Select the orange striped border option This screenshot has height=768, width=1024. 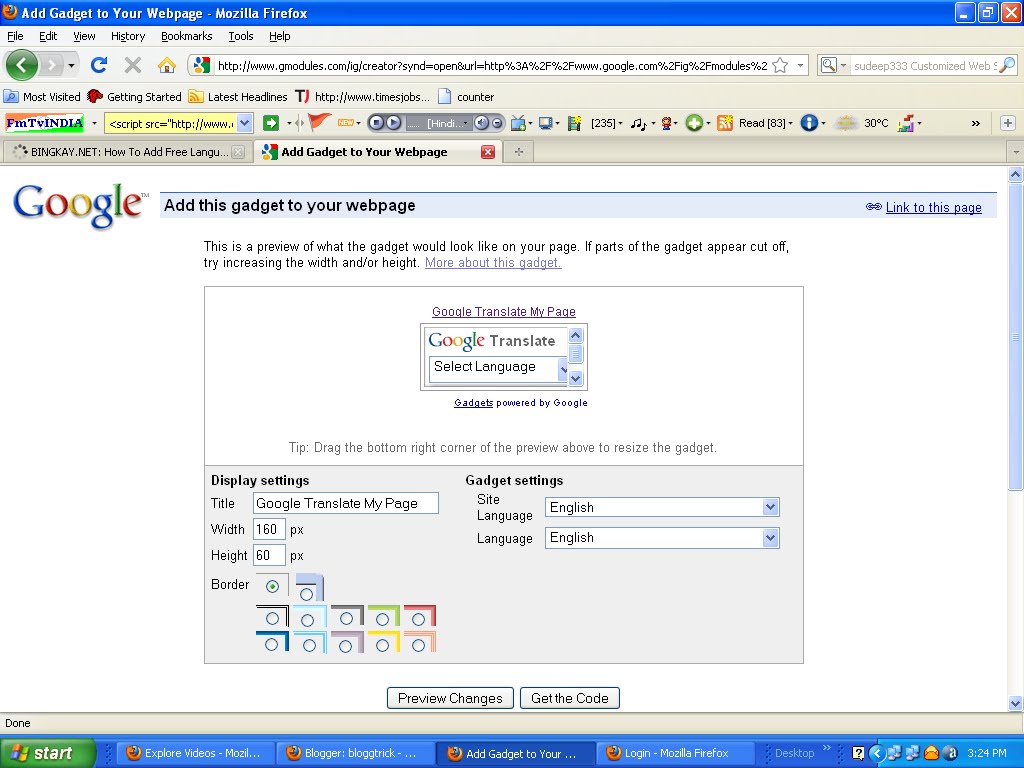coord(419,645)
